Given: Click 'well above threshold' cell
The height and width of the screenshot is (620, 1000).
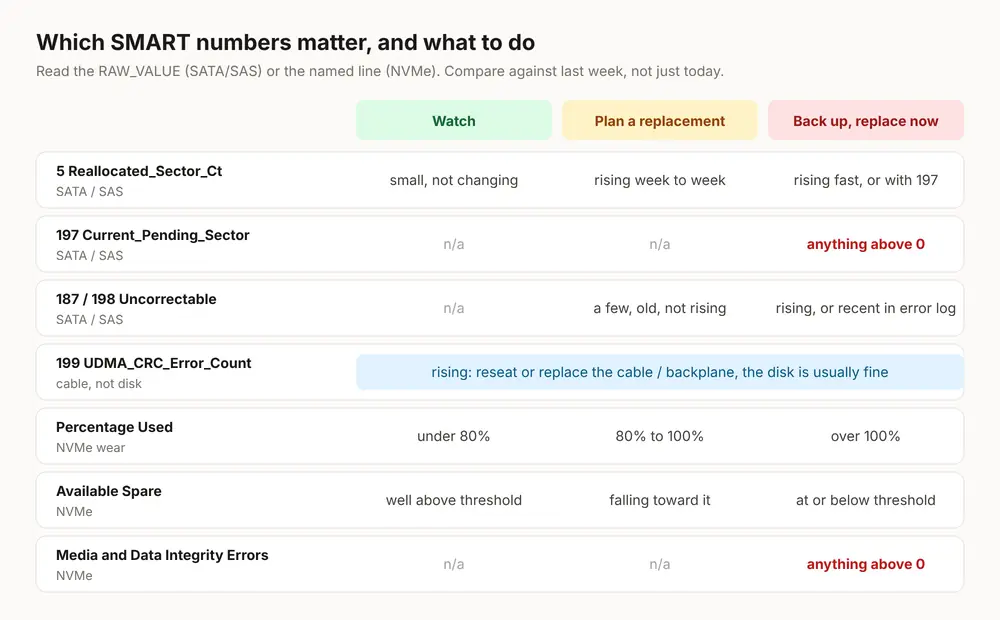Looking at the screenshot, I should coord(453,500).
